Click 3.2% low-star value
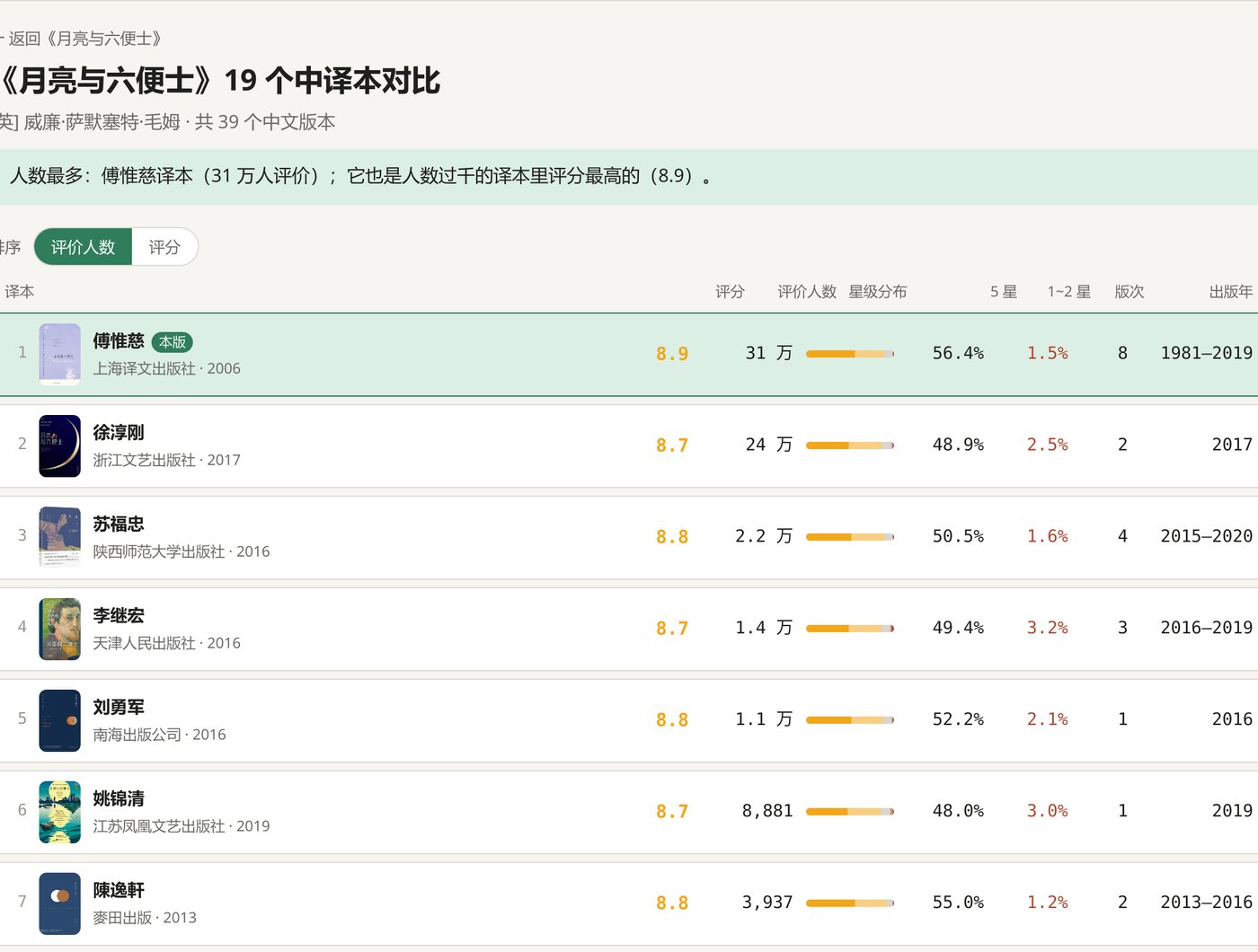This screenshot has height=952, width=1258. tap(1048, 628)
